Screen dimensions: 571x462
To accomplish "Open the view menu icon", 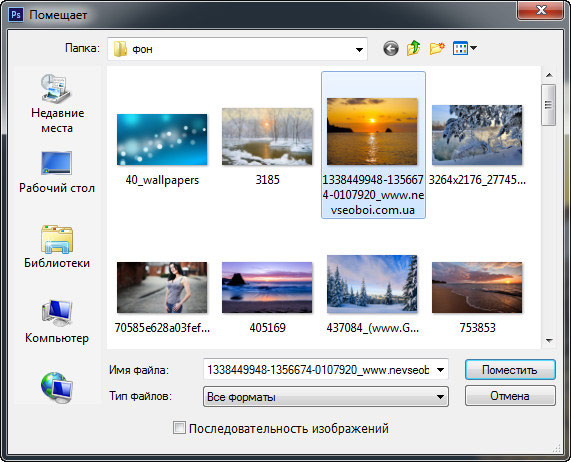I will tap(464, 48).
